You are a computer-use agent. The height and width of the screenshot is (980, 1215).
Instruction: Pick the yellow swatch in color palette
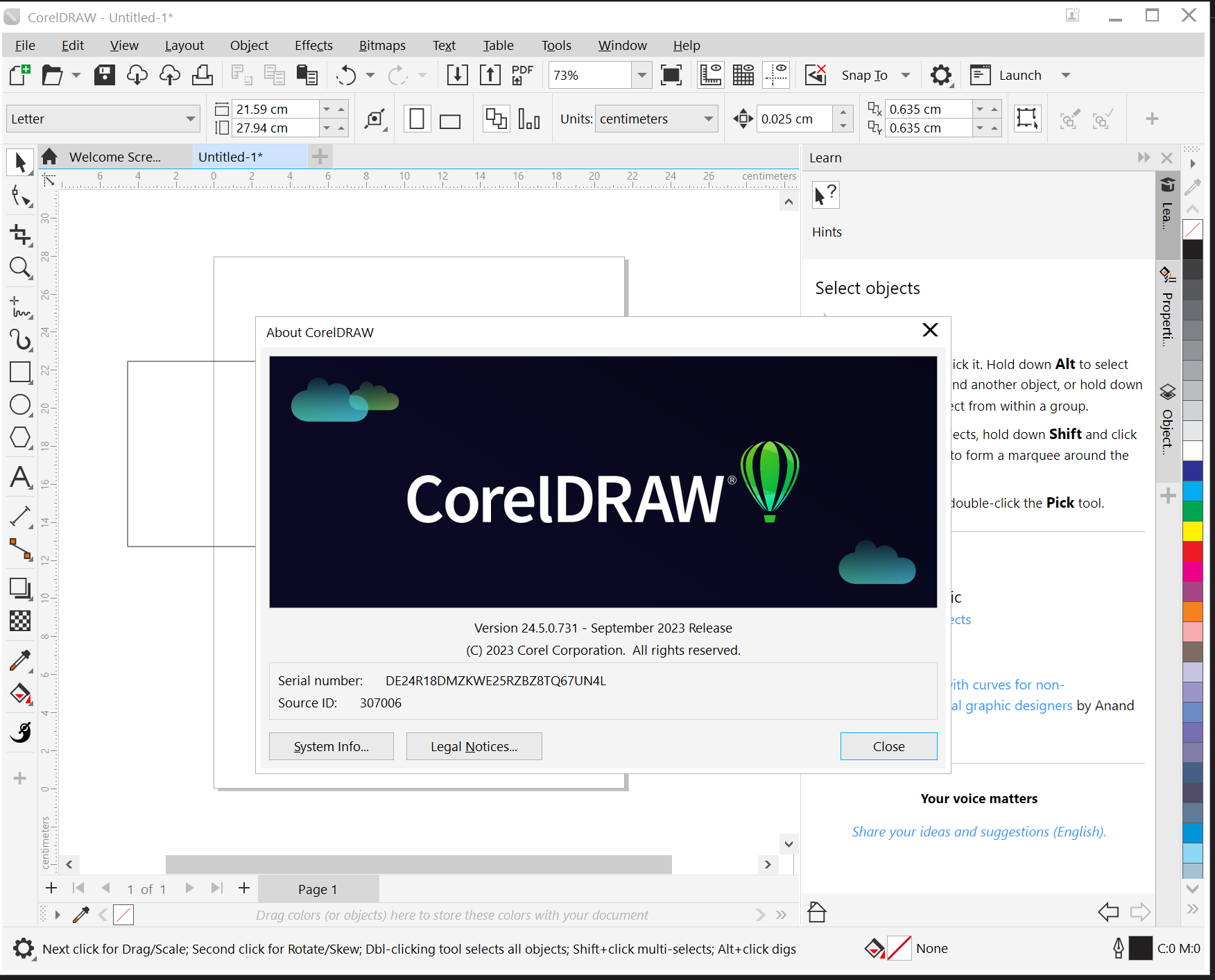pos(1192,531)
